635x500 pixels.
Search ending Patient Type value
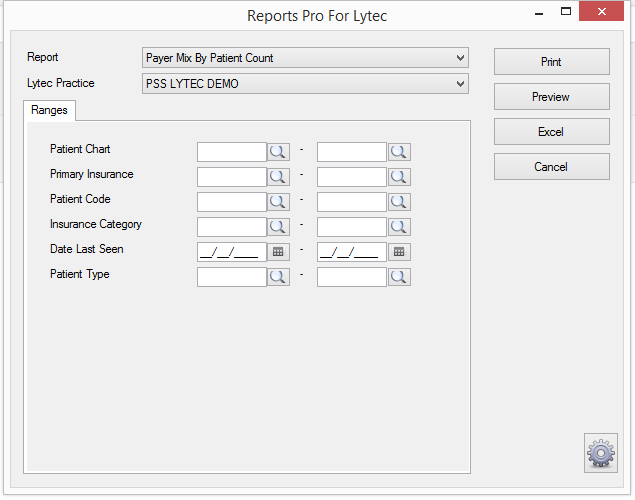pyautogui.click(x=399, y=277)
